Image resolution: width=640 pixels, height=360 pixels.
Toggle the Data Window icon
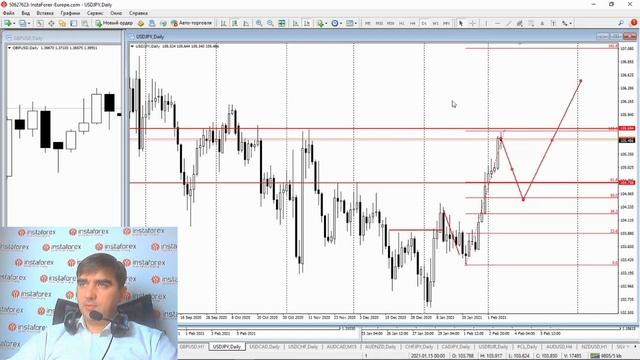(51, 23)
